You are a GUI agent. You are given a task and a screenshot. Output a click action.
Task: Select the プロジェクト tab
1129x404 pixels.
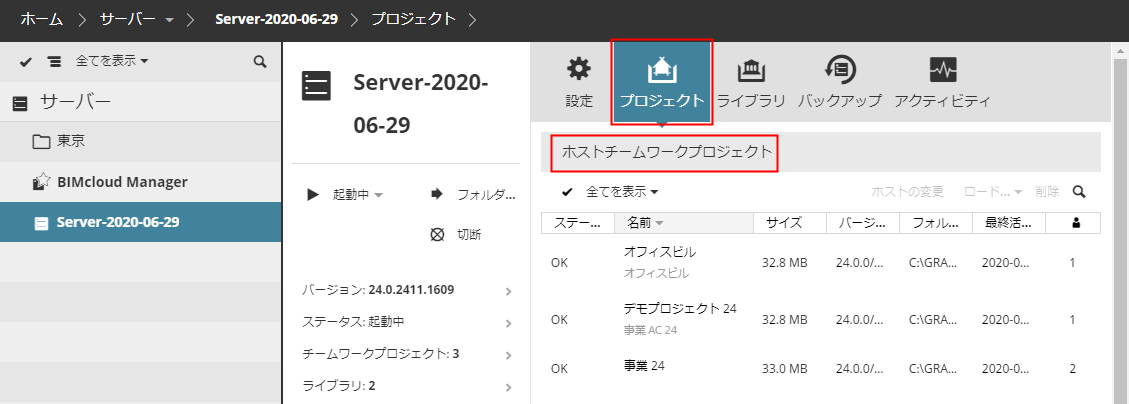click(662, 82)
